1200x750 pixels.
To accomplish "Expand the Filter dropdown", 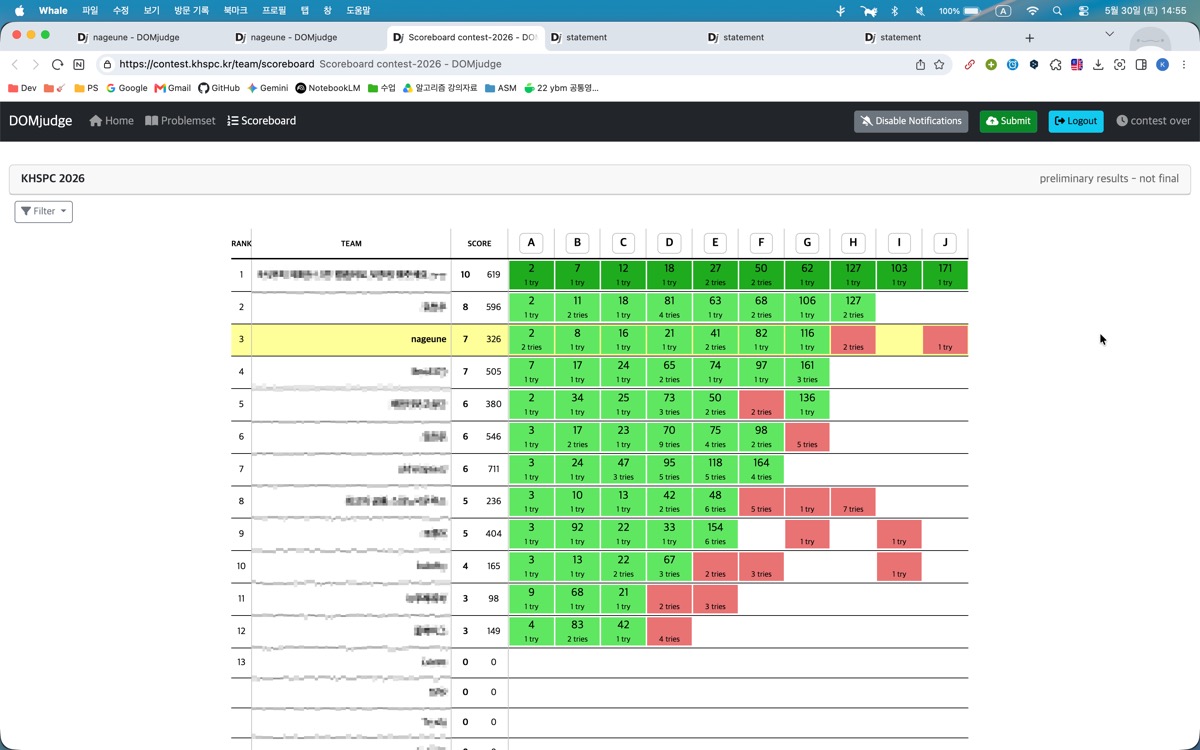I will (x=44, y=211).
